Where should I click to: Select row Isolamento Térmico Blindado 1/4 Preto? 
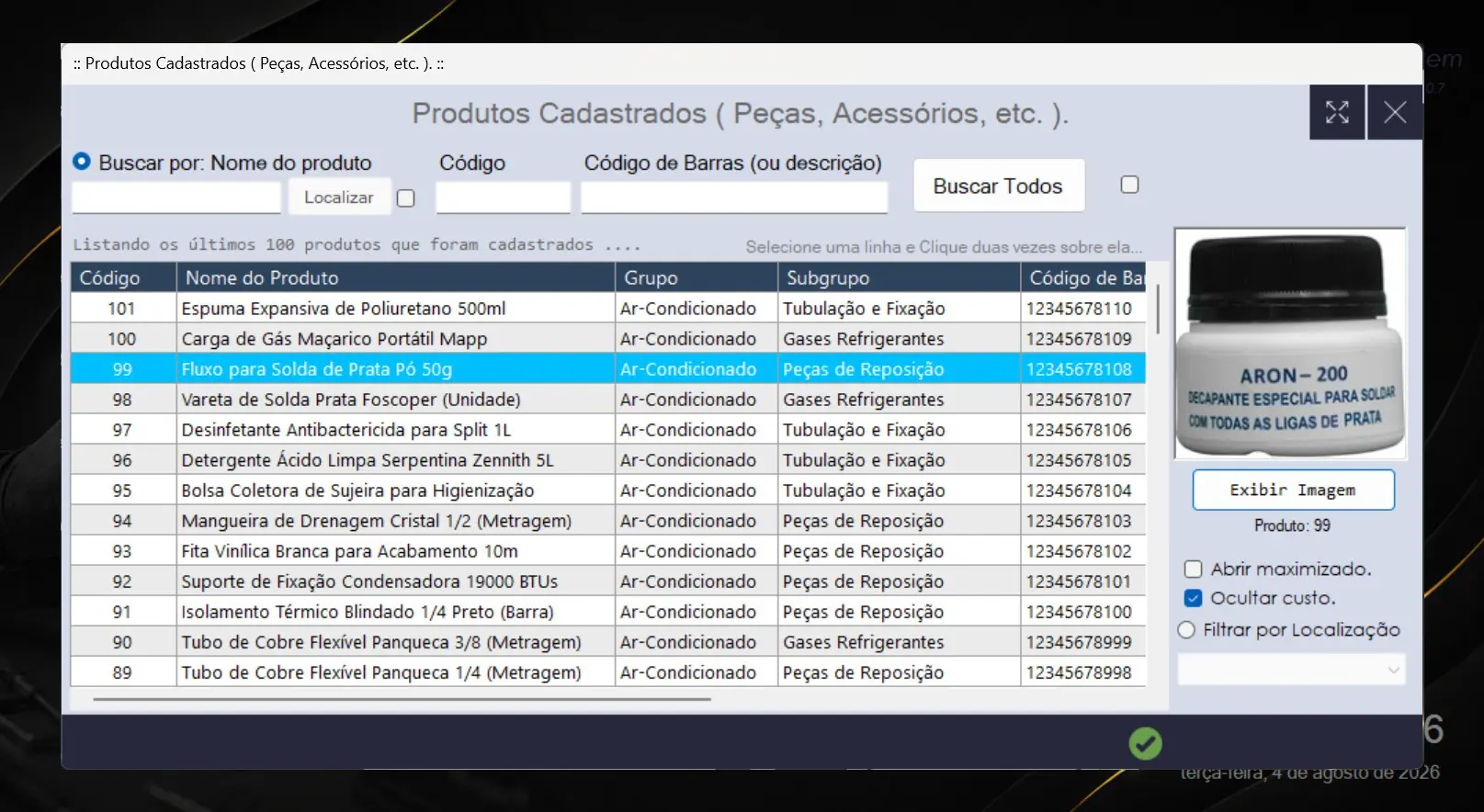(x=608, y=611)
